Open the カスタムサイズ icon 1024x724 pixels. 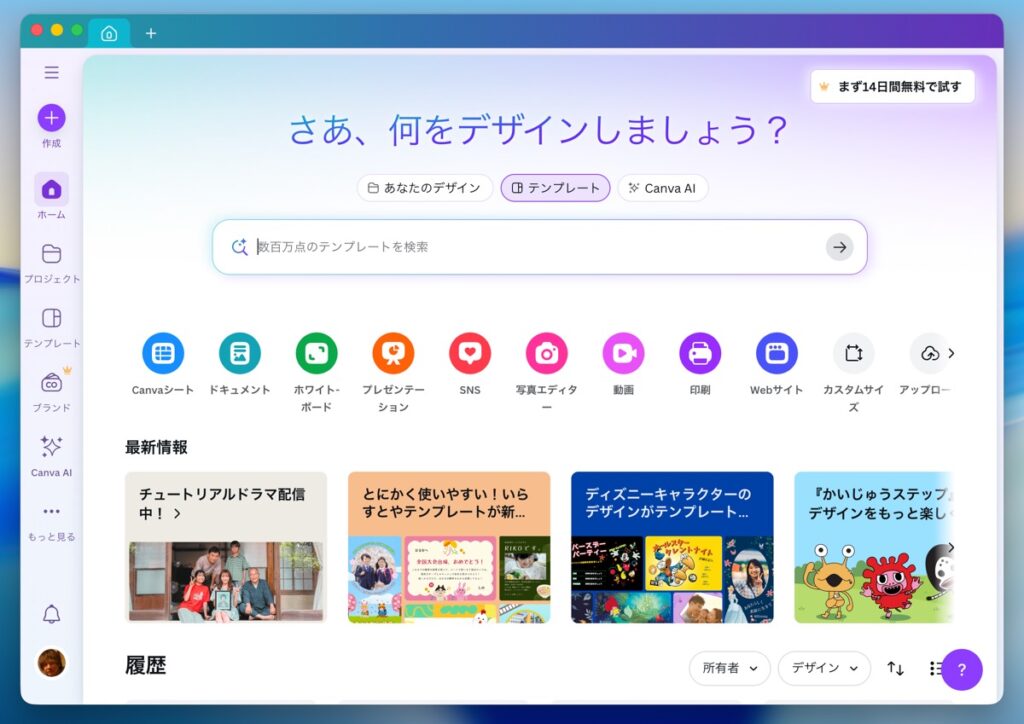pyautogui.click(x=854, y=353)
